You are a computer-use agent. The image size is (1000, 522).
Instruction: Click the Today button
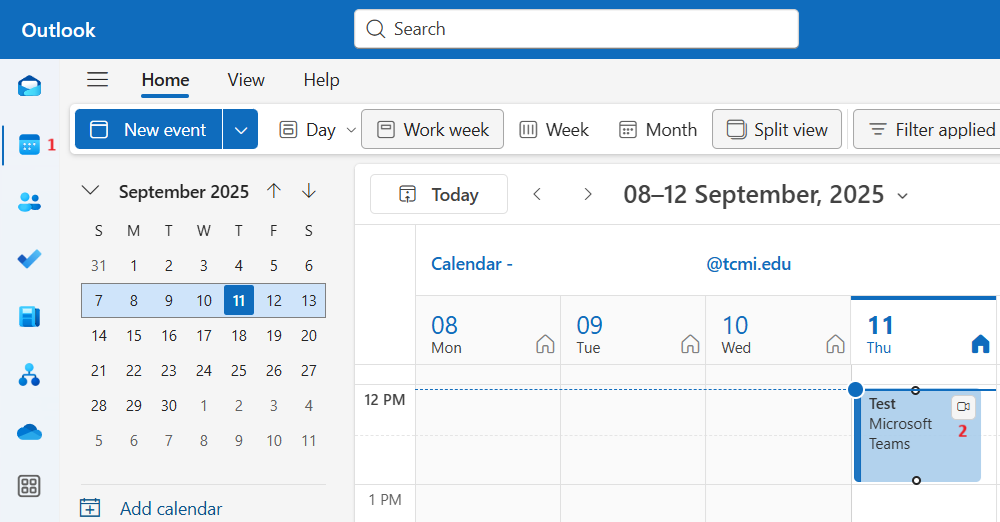[439, 195]
